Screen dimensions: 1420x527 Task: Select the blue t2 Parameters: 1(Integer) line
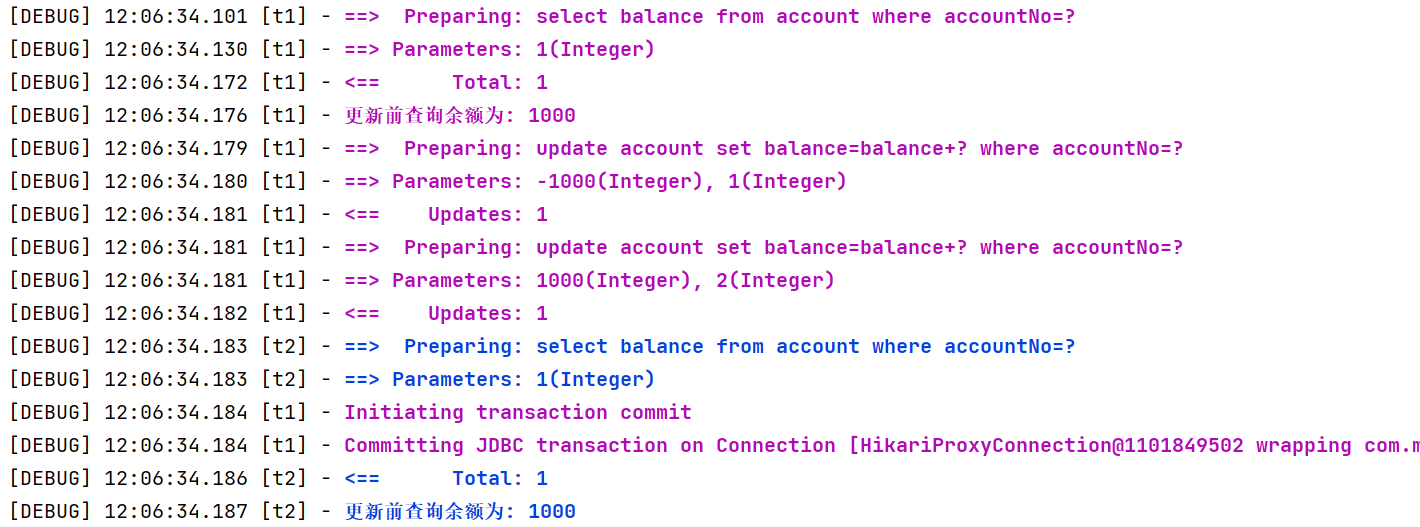[x=331, y=380]
